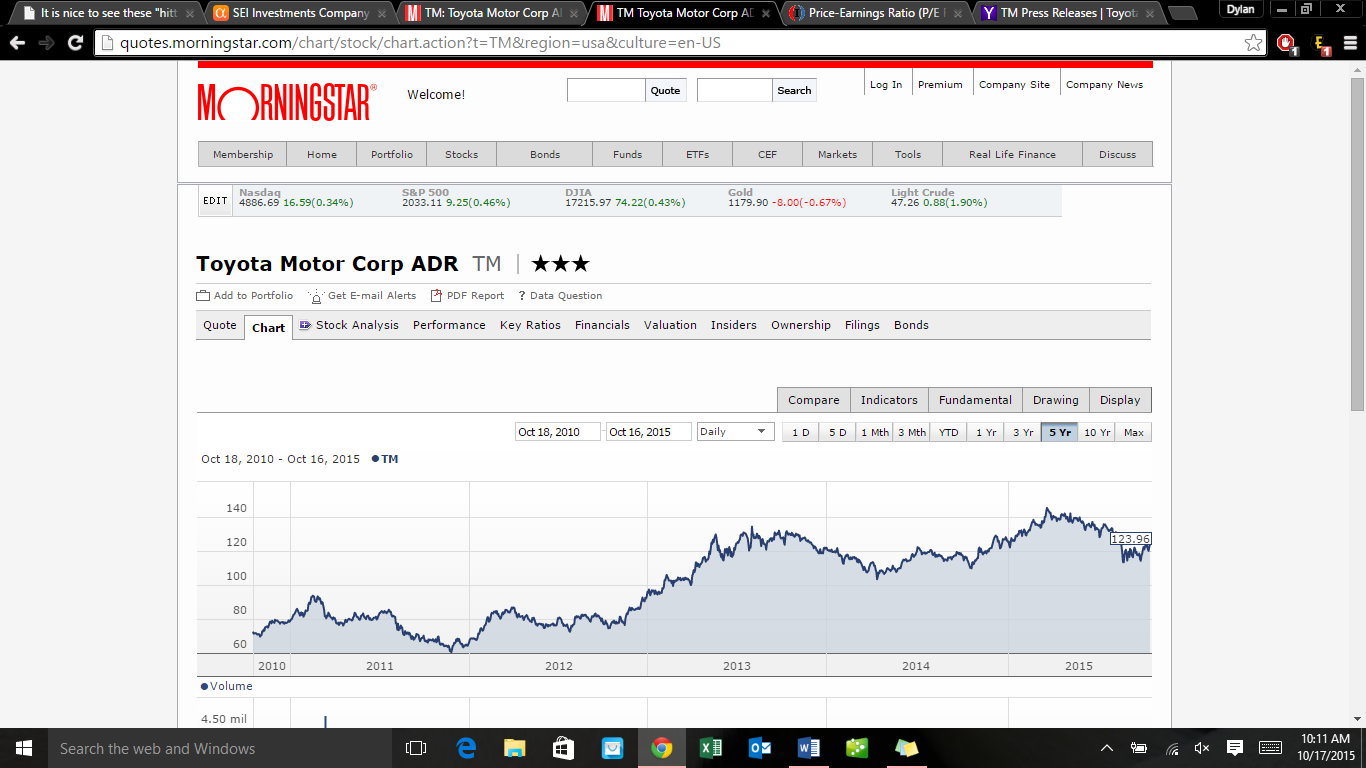Image resolution: width=1366 pixels, height=768 pixels.
Task: Select the 3 Mth time range
Action: click(911, 432)
